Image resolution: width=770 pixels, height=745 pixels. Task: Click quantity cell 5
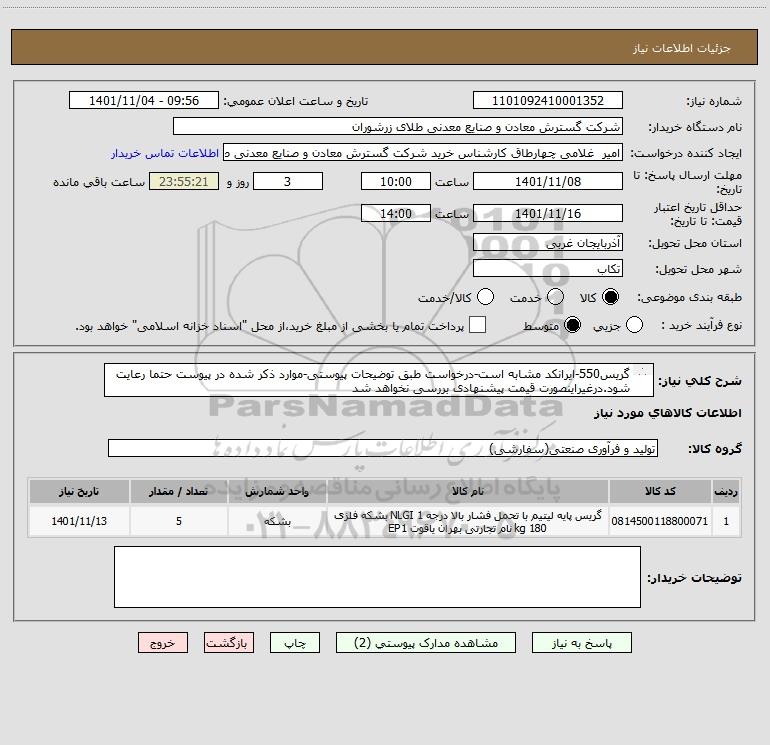pos(179,521)
